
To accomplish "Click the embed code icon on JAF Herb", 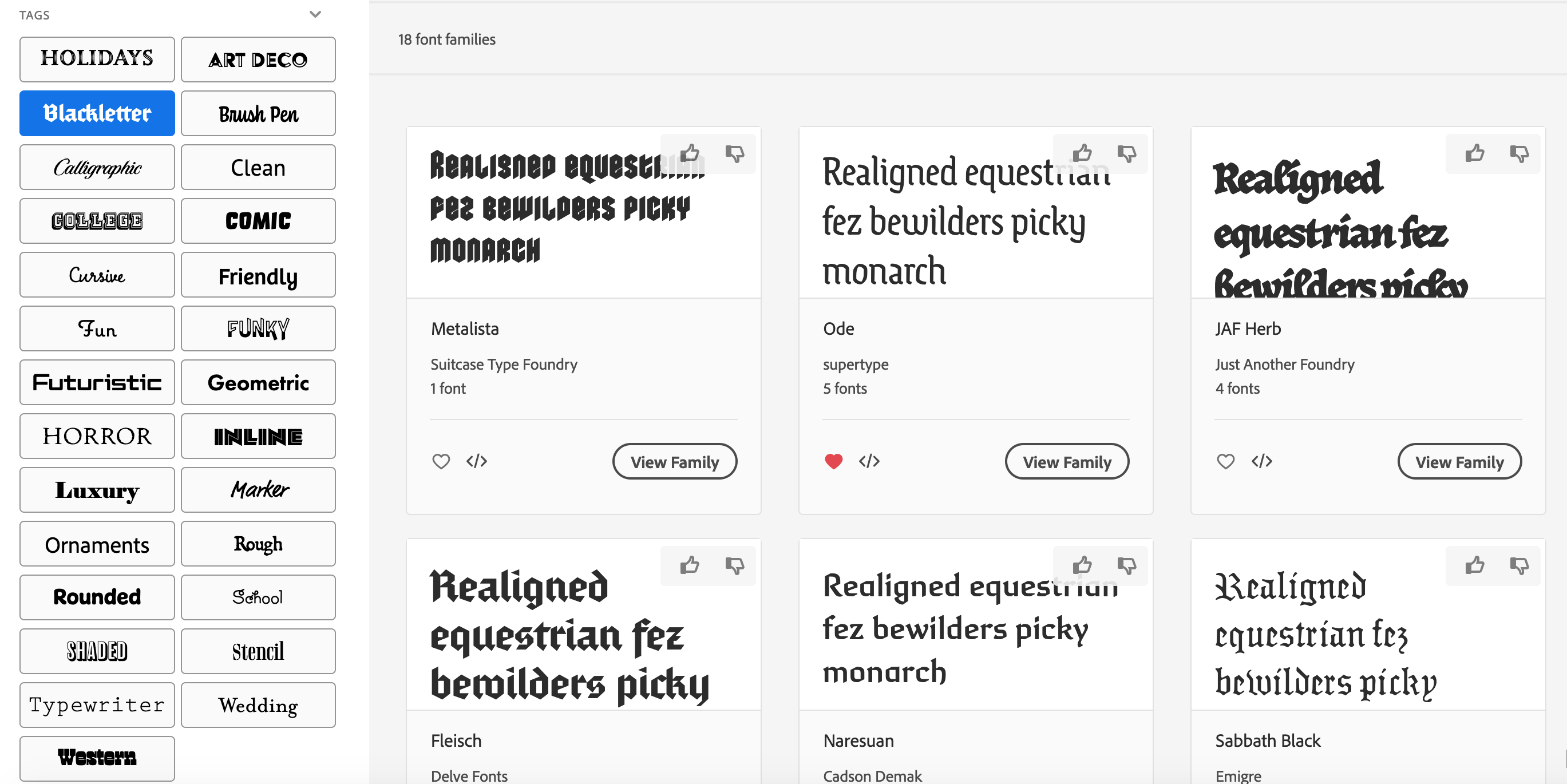I will point(1262,461).
